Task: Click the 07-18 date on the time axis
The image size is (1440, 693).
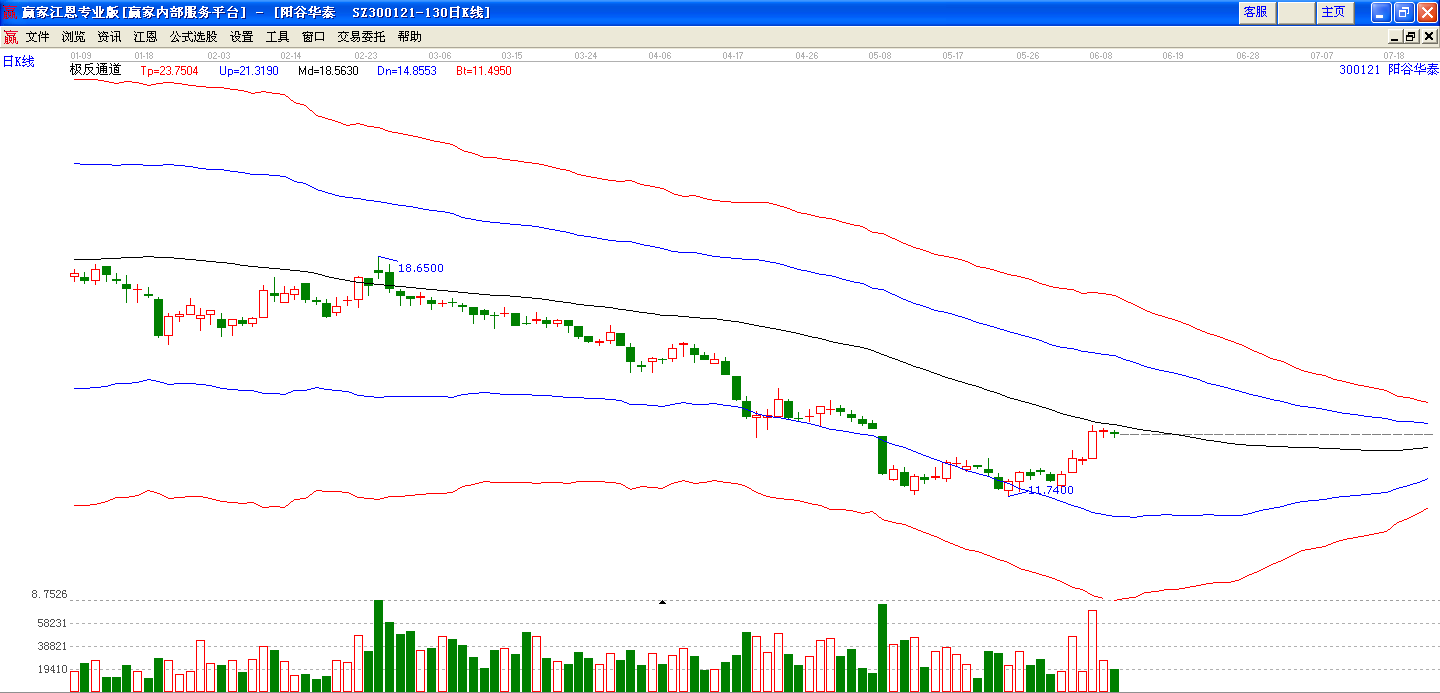Action: 1395,56
